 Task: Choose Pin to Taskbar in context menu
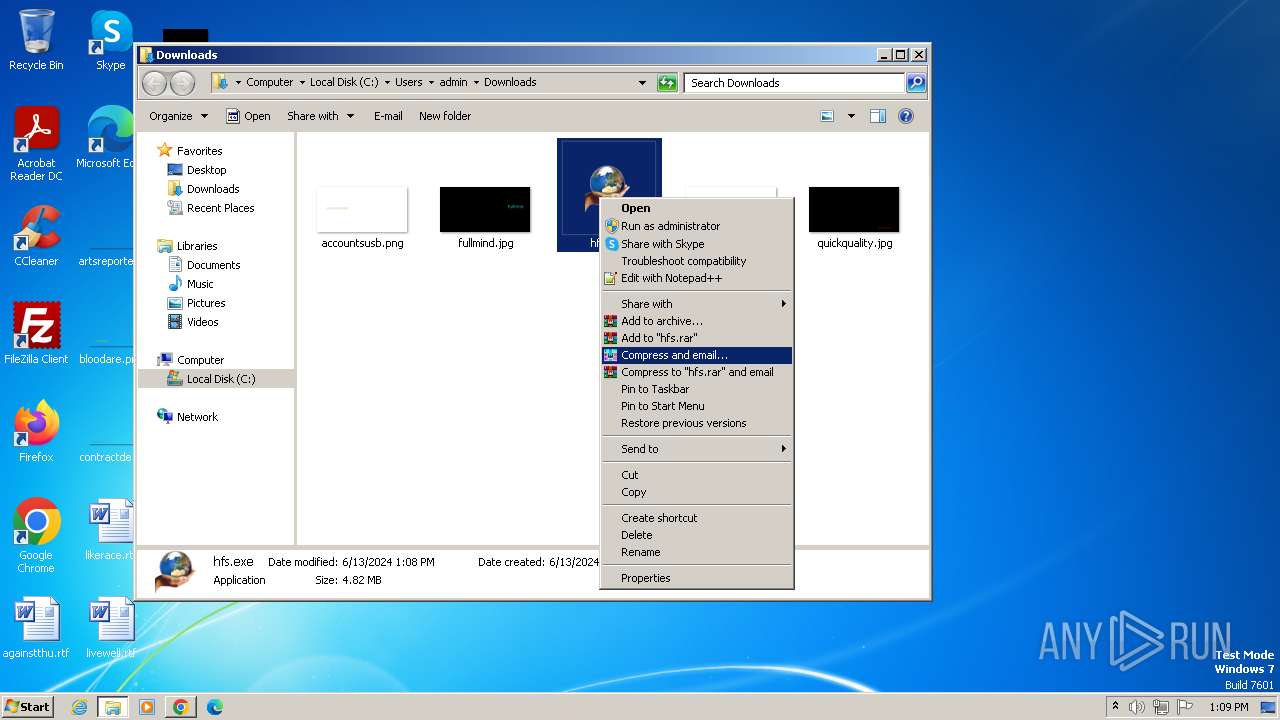(x=696, y=389)
